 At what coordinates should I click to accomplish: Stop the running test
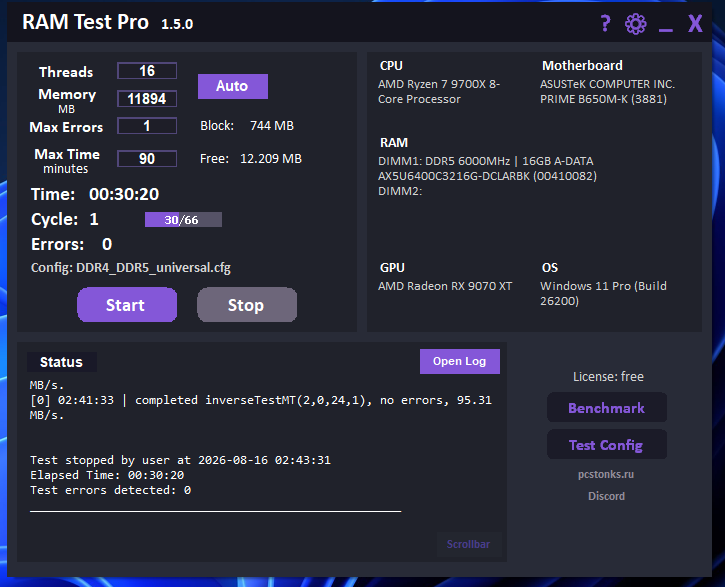point(247,305)
